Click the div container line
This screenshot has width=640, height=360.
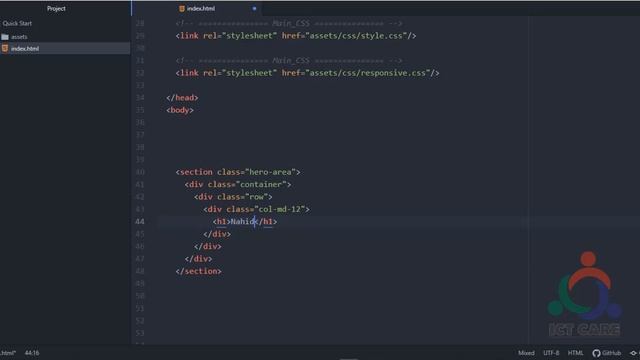tap(238, 184)
